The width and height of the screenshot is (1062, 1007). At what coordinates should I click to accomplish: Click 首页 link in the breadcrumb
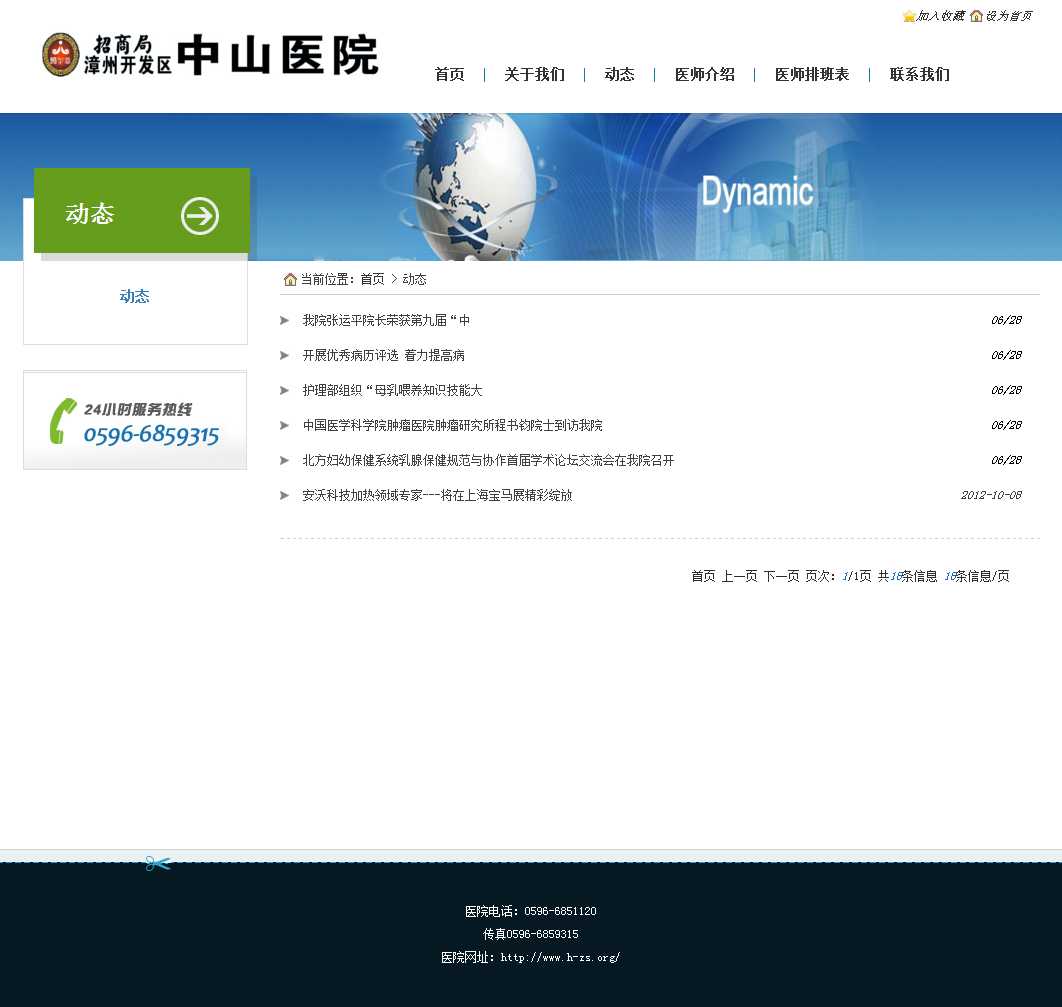(372, 280)
